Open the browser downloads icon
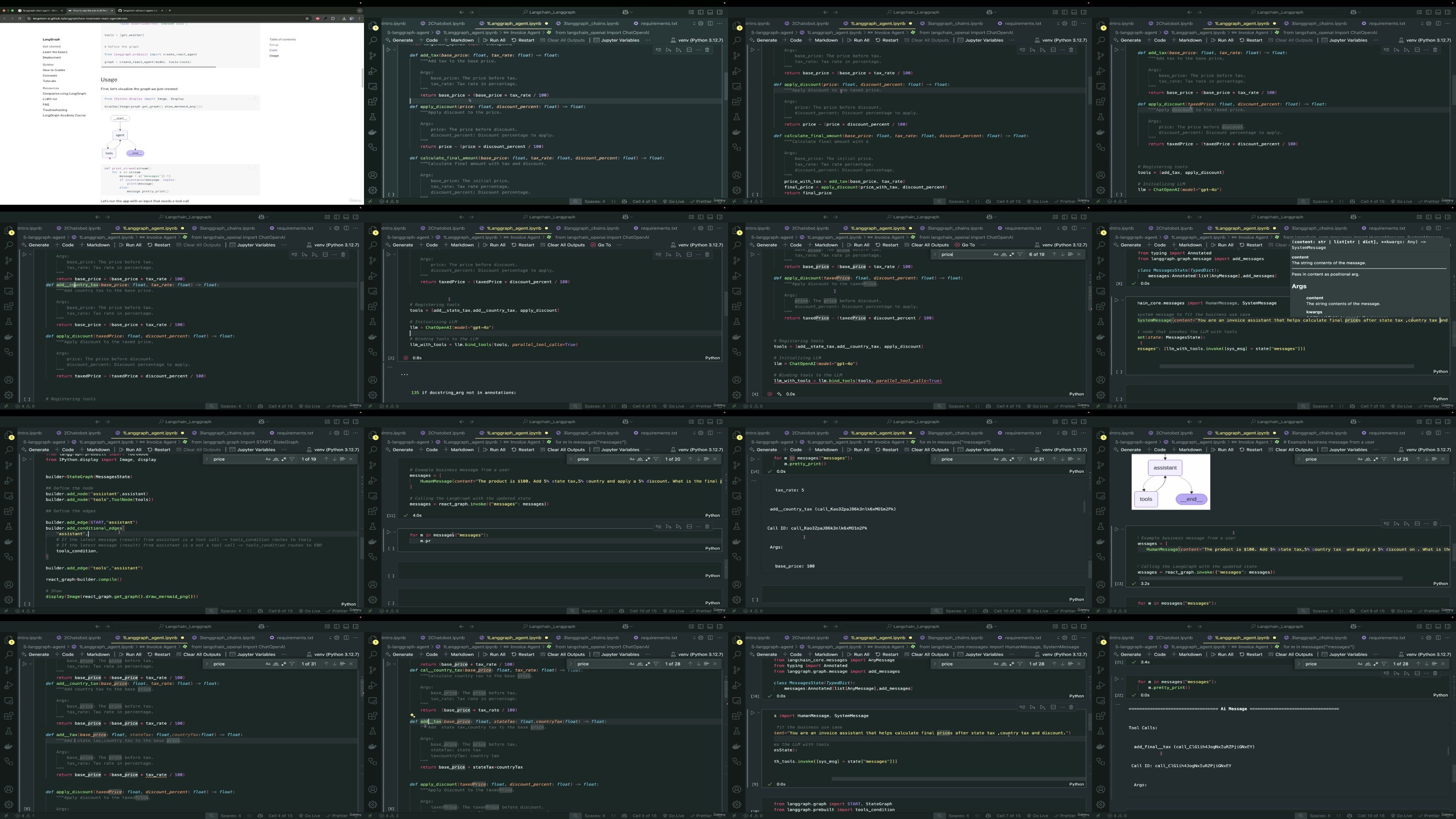 pyautogui.click(x=344, y=18)
